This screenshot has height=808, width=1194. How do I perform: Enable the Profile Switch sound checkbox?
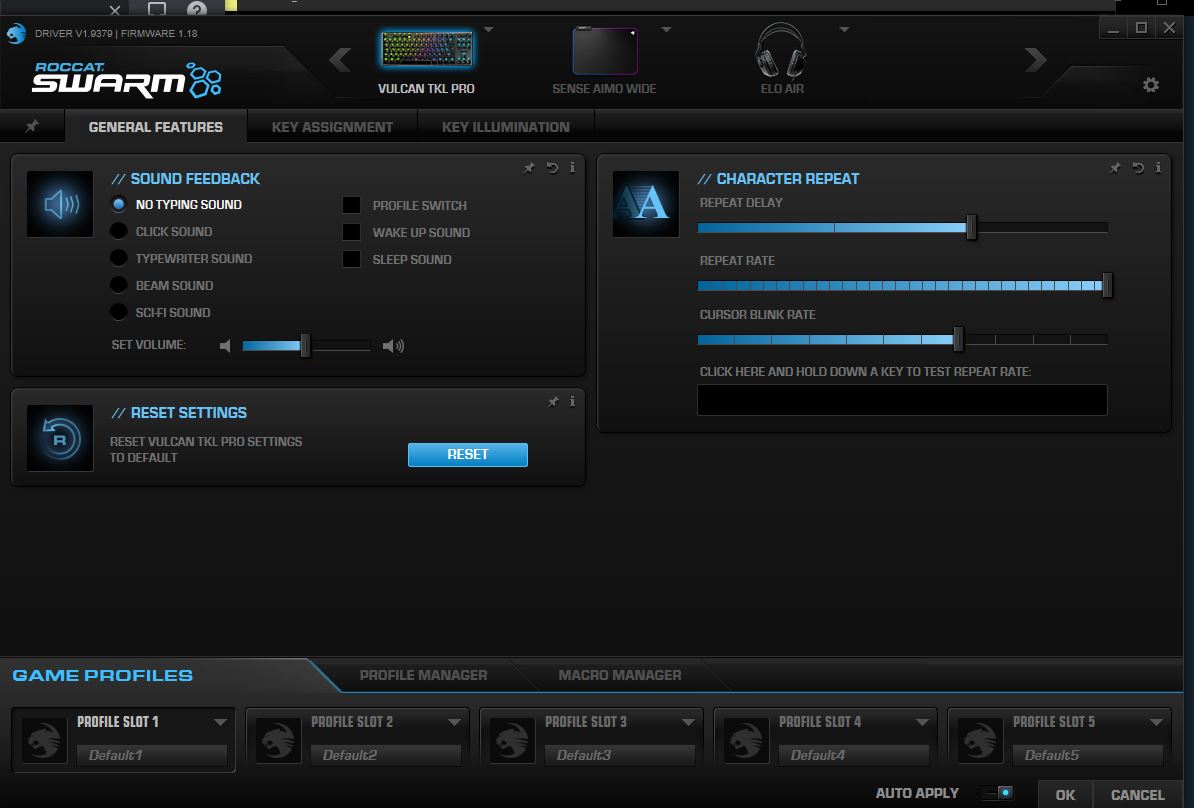pos(352,205)
